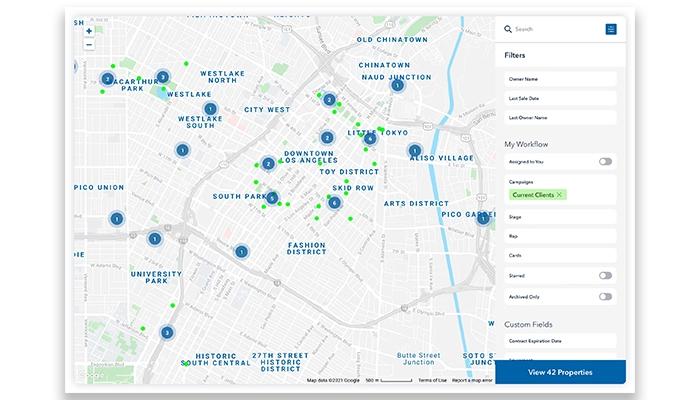Open the Campaigns filter box
This screenshot has height=400, width=700.
[560, 190]
